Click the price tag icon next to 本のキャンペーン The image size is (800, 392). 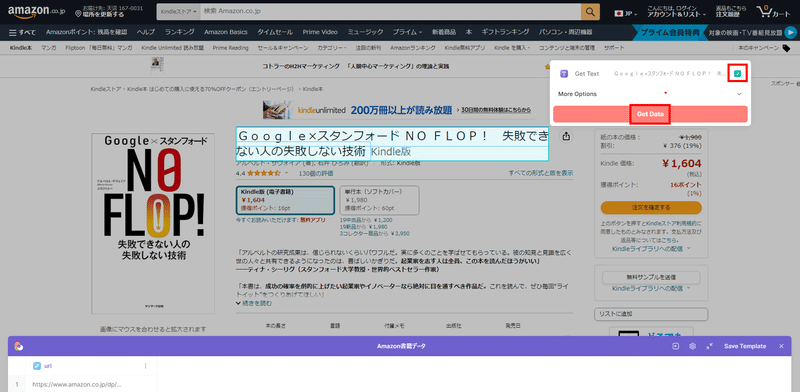[x=786, y=48]
